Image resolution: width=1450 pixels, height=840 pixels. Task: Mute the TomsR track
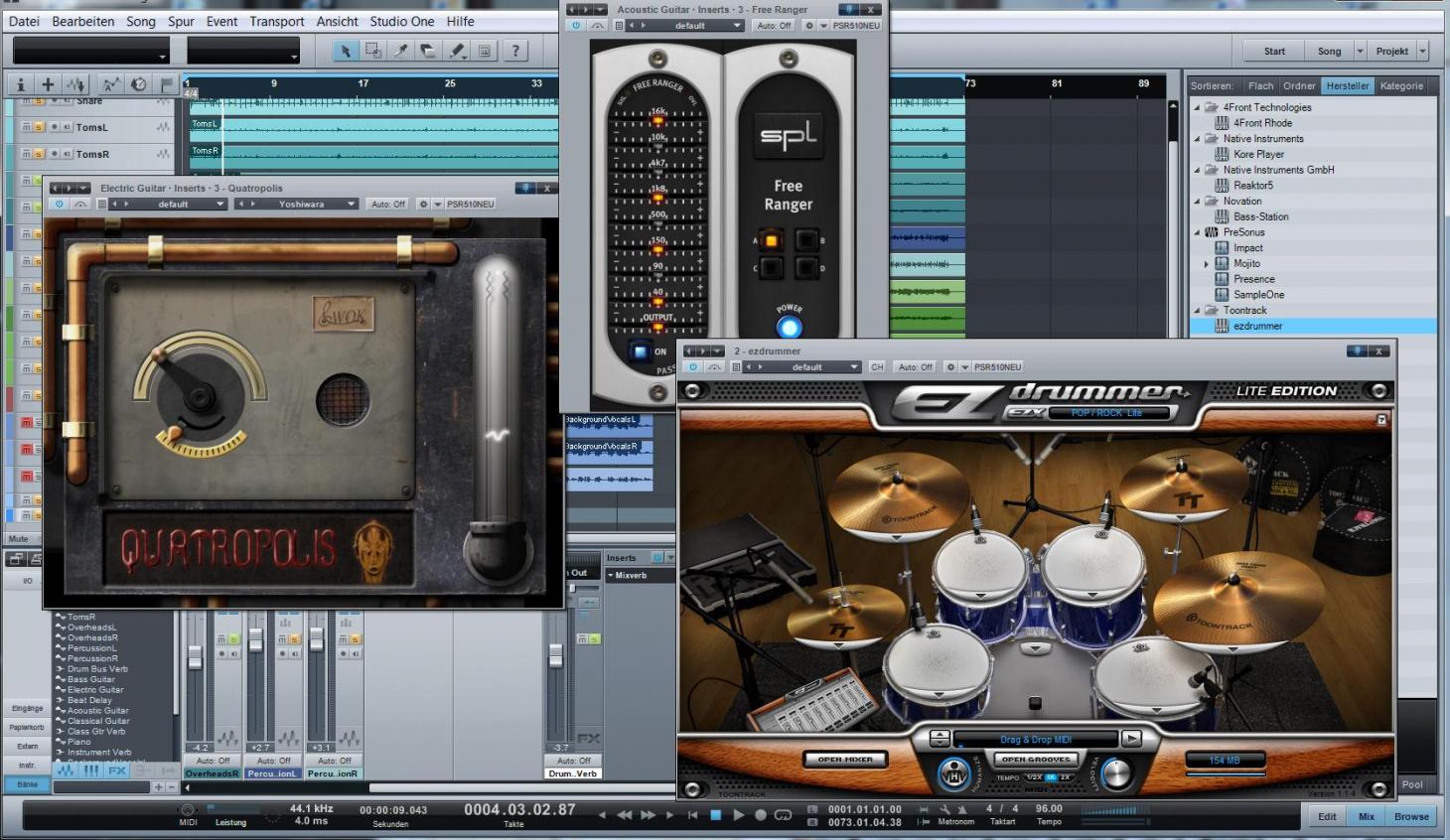click(x=27, y=154)
